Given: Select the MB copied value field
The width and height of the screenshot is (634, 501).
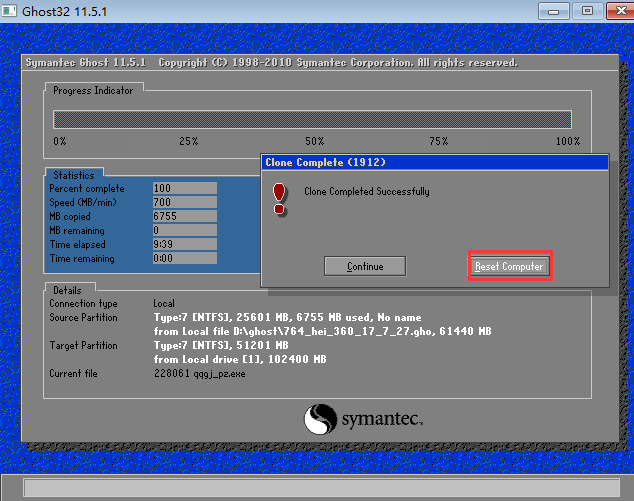Looking at the screenshot, I should point(184,216).
